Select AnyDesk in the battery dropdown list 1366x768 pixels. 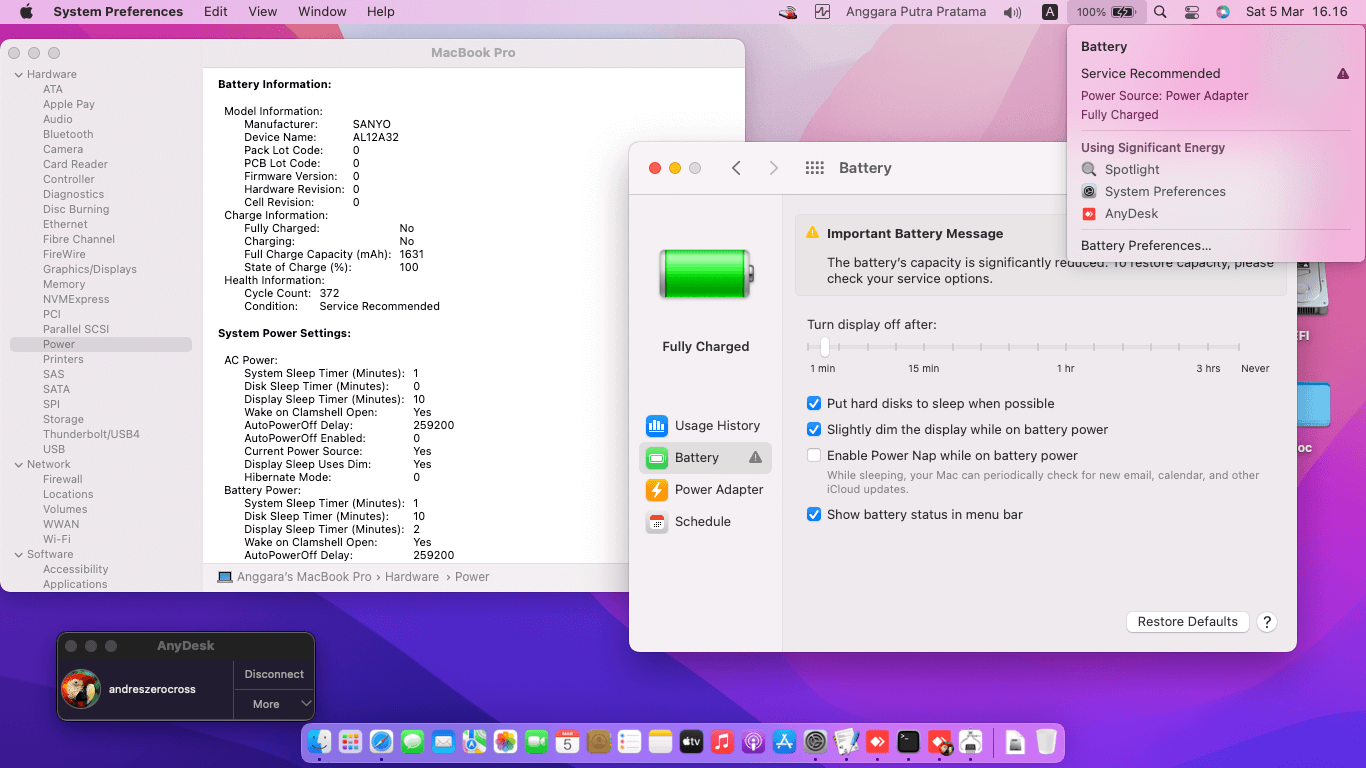point(1131,214)
